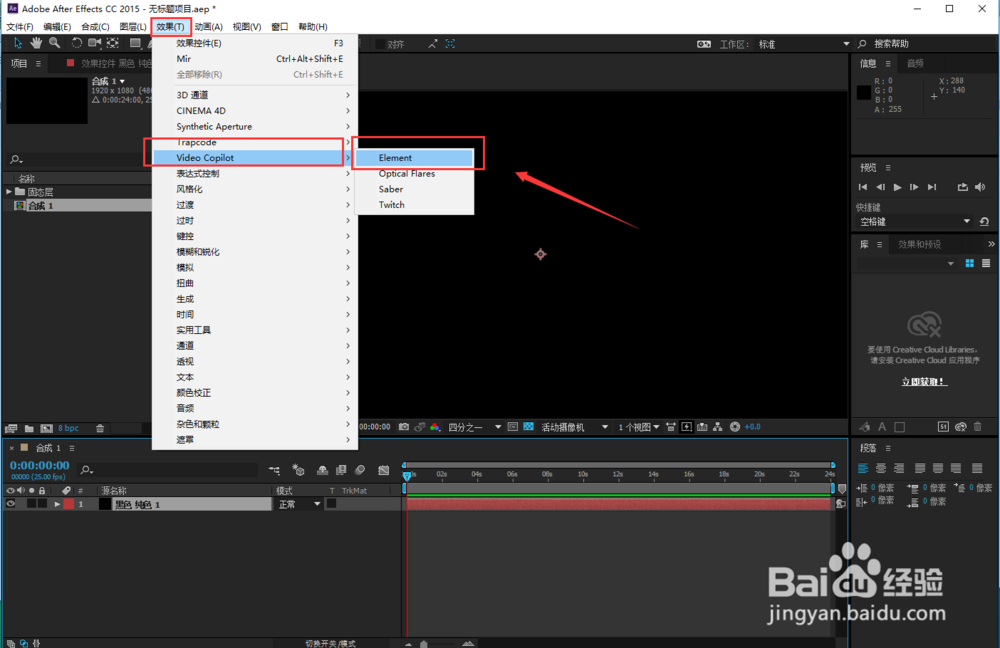Choose Saber from the submenu
This screenshot has height=648, width=1000.
(x=415, y=189)
